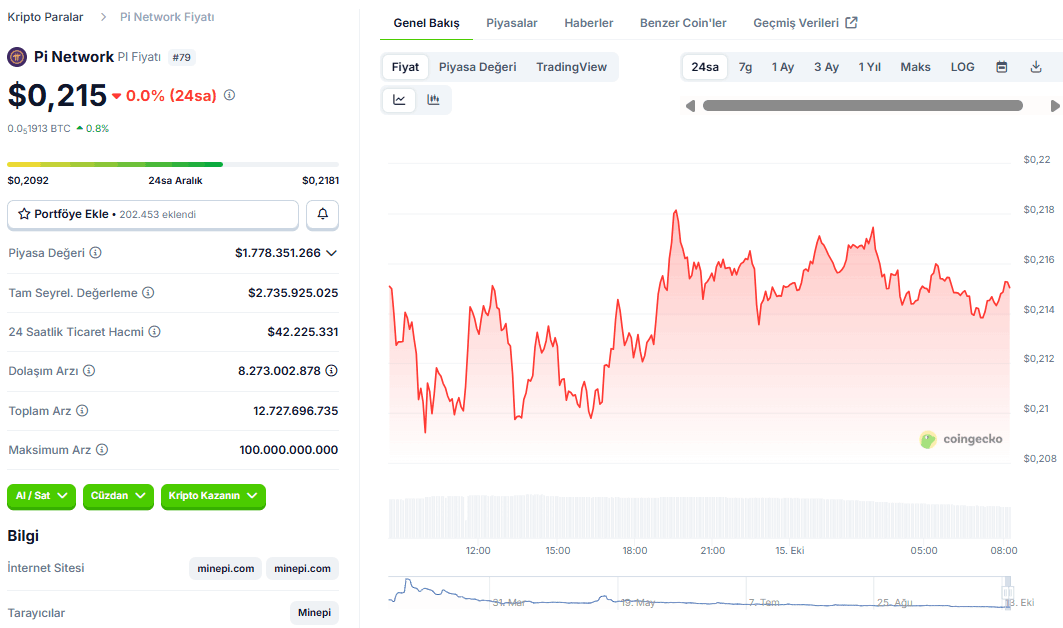This screenshot has width=1063, height=628.
Task: Click the price alert bell icon
Action: click(323, 214)
